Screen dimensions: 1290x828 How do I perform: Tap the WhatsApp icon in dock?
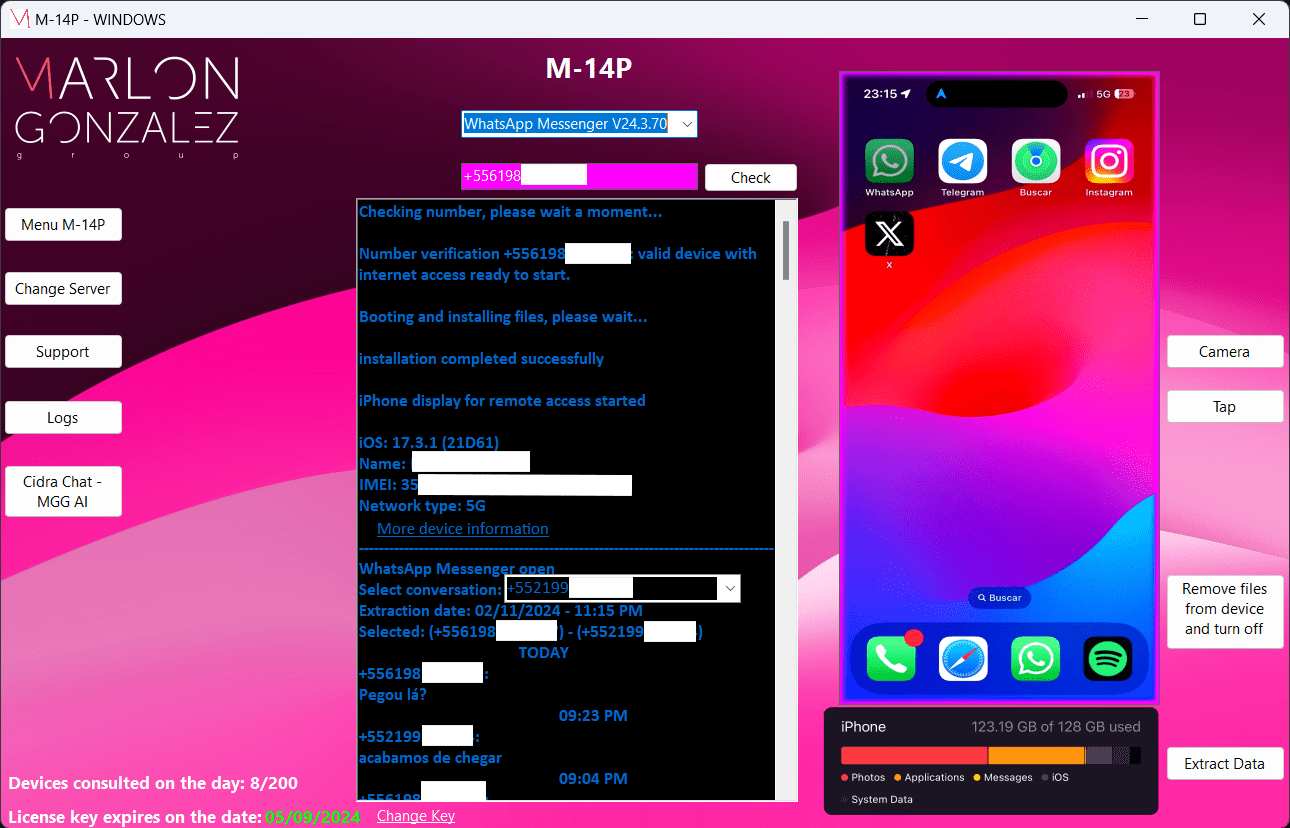tap(1035, 659)
